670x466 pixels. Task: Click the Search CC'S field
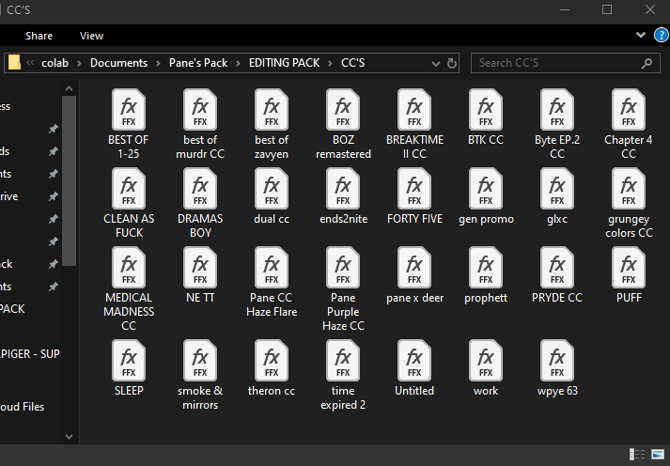[565, 63]
